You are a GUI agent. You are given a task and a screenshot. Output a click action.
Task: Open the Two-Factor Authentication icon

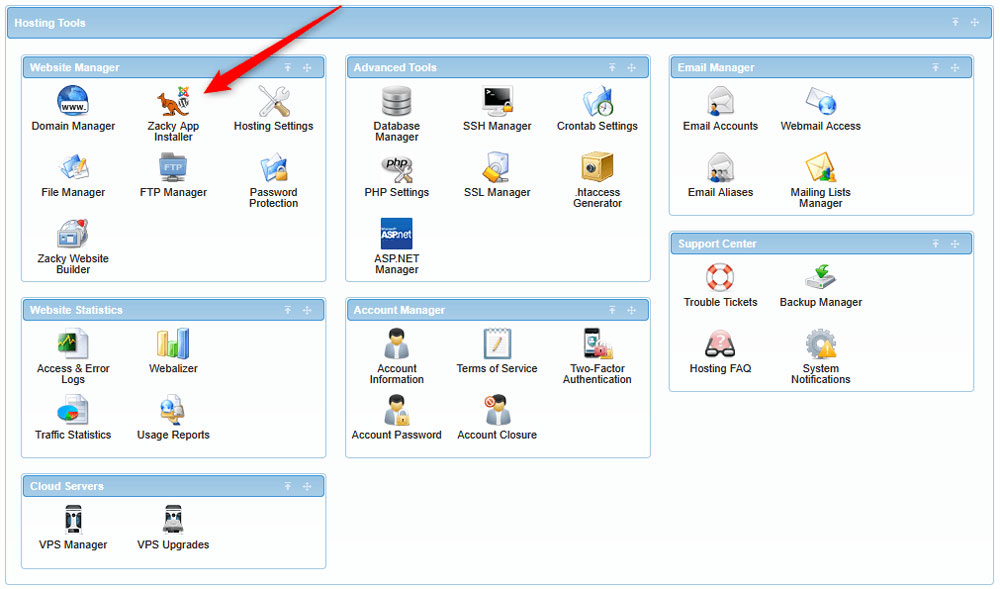tap(597, 343)
